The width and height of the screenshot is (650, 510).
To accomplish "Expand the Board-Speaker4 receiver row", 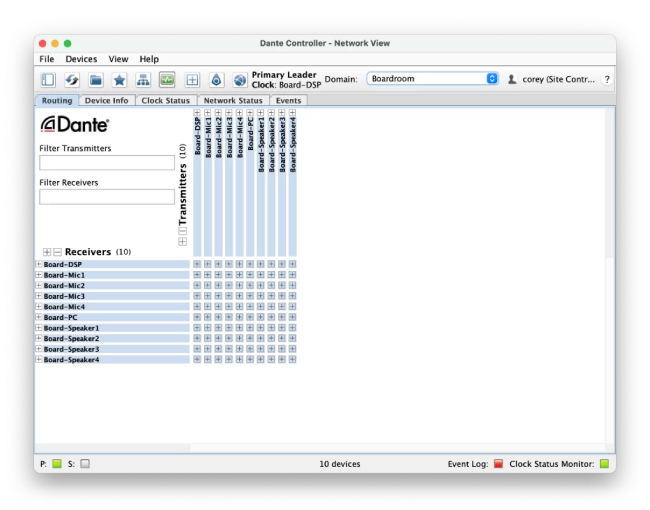I will pos(39,360).
